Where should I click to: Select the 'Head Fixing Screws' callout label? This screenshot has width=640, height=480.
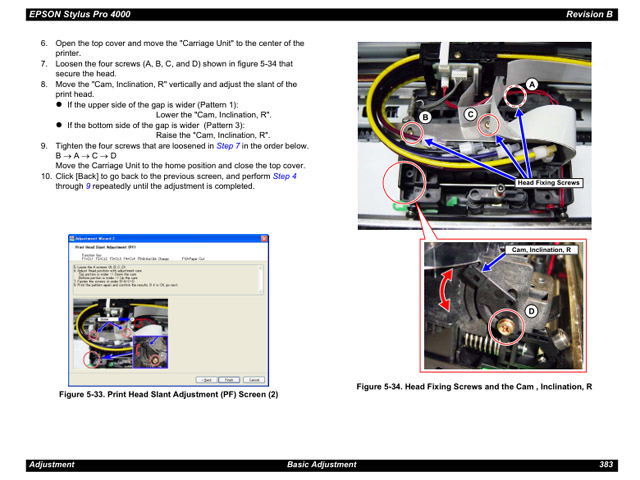548,183
